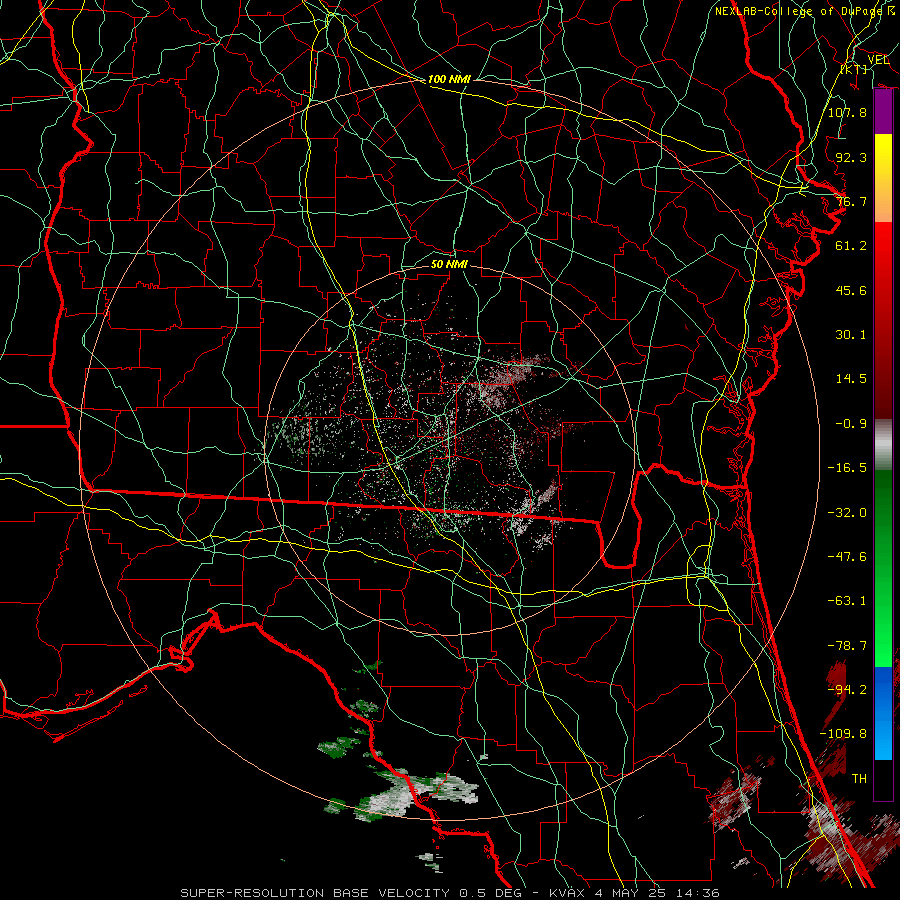The width and height of the screenshot is (900, 900).
Task: Click the 76.7 value on velocity scale
Action: pos(851,201)
